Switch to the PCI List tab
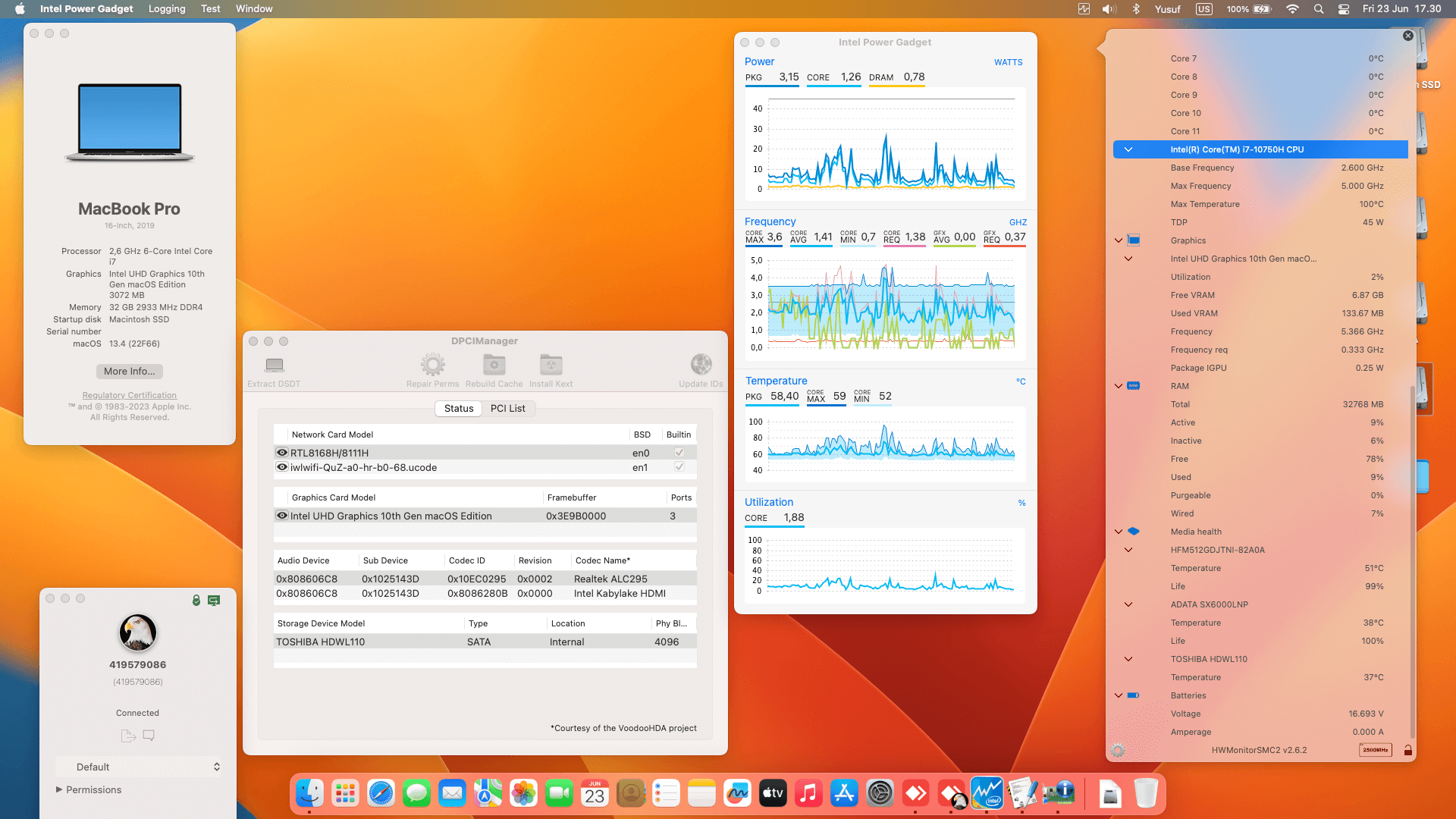 508,408
